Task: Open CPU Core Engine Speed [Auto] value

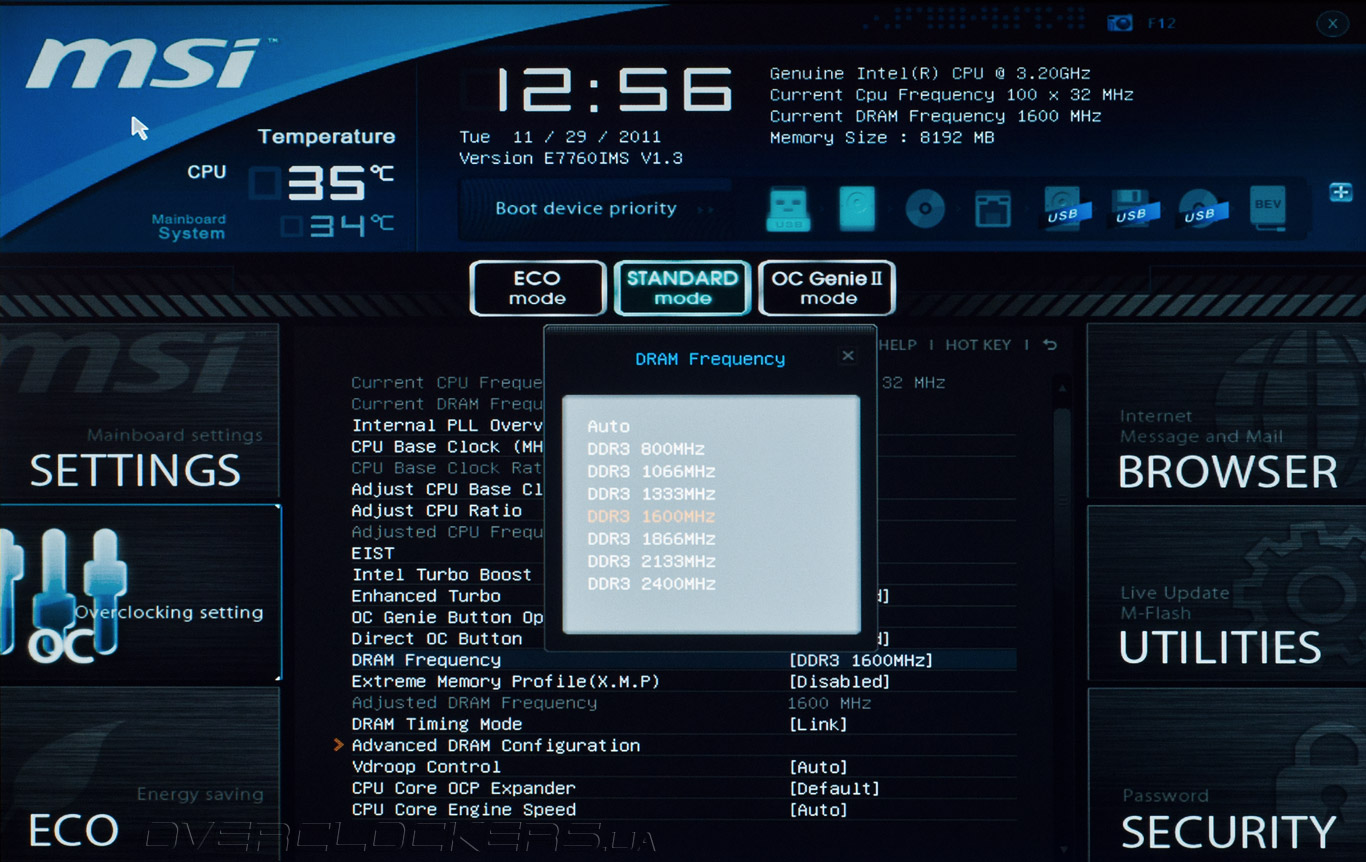Action: 818,811
